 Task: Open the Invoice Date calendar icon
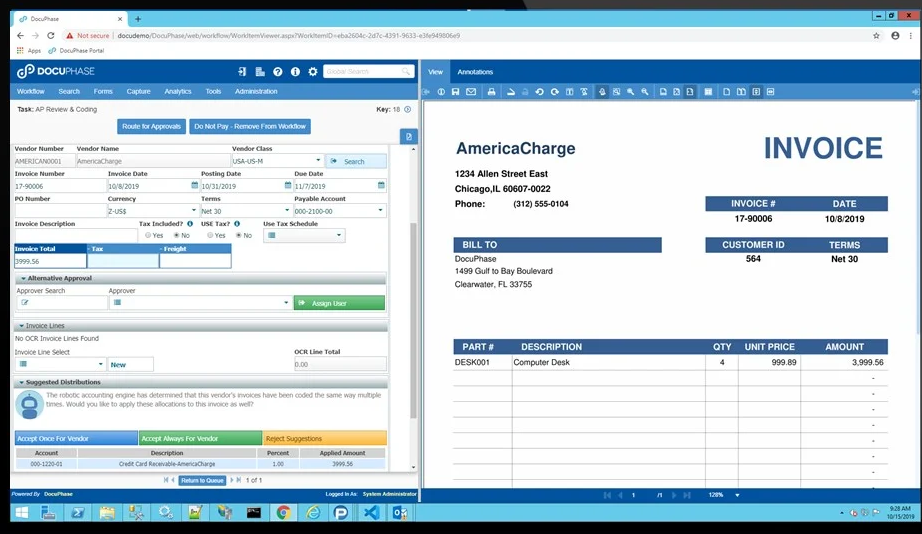[195, 185]
